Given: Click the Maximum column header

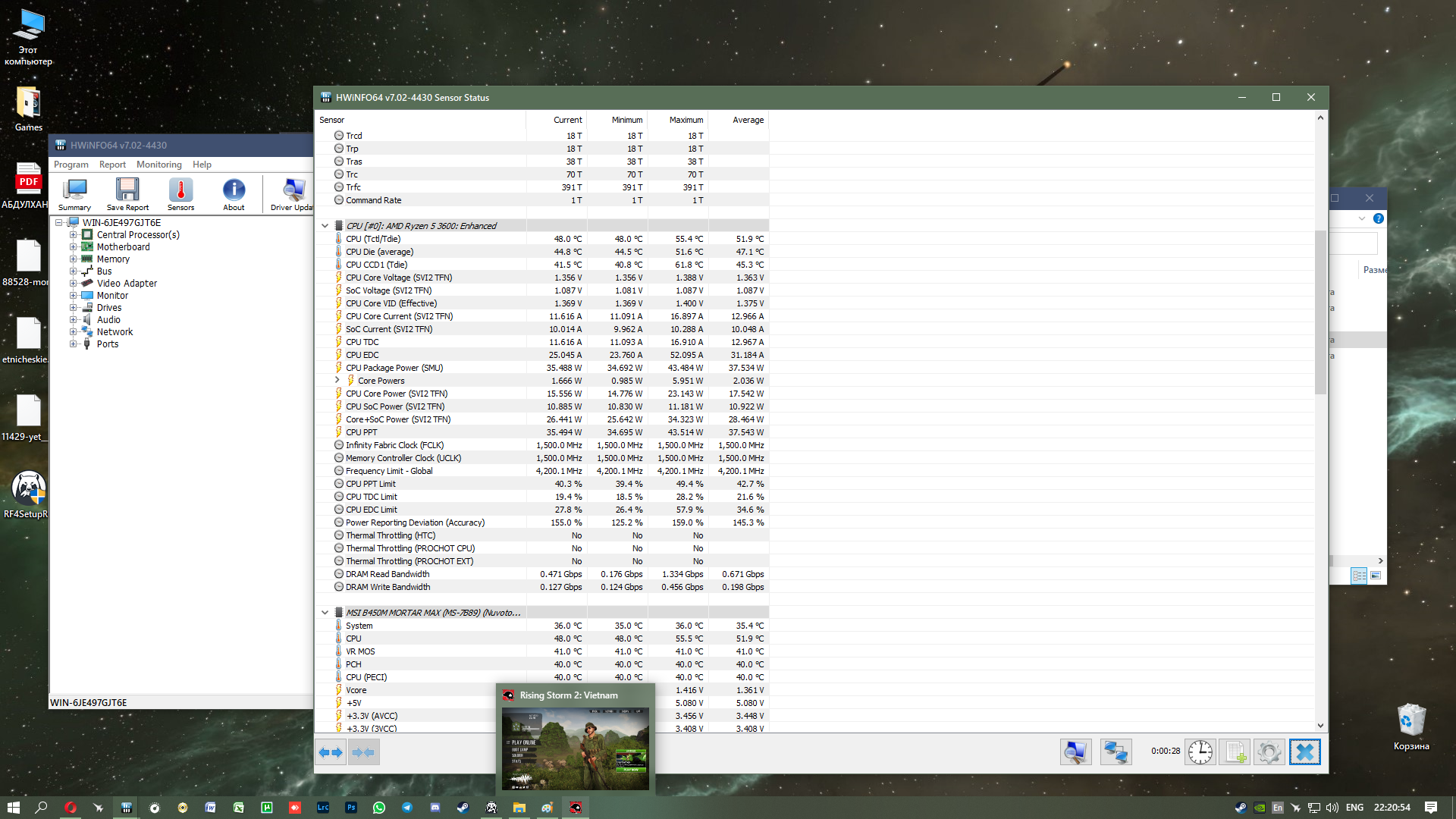Looking at the screenshot, I should 686,120.
